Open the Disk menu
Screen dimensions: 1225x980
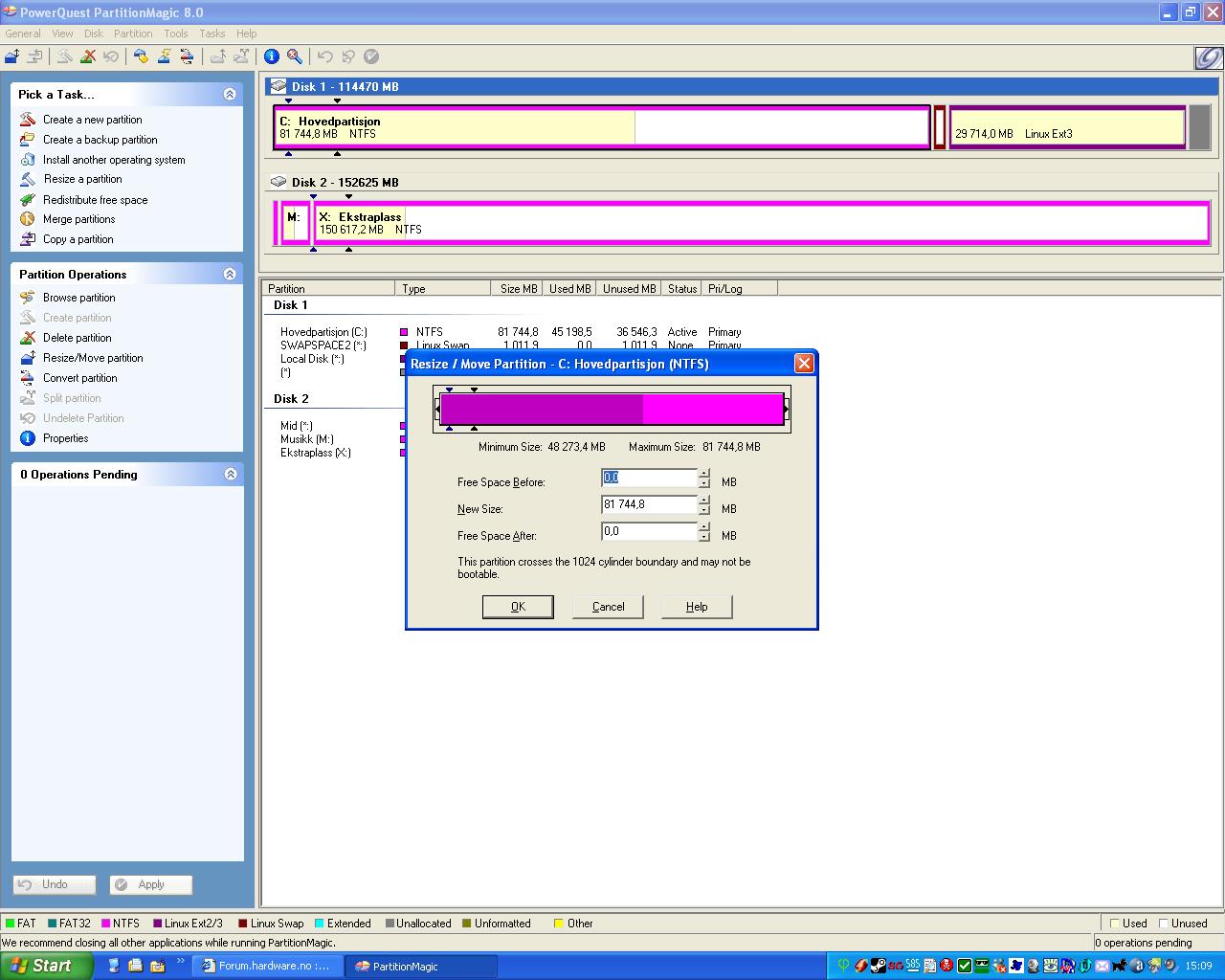[93, 33]
